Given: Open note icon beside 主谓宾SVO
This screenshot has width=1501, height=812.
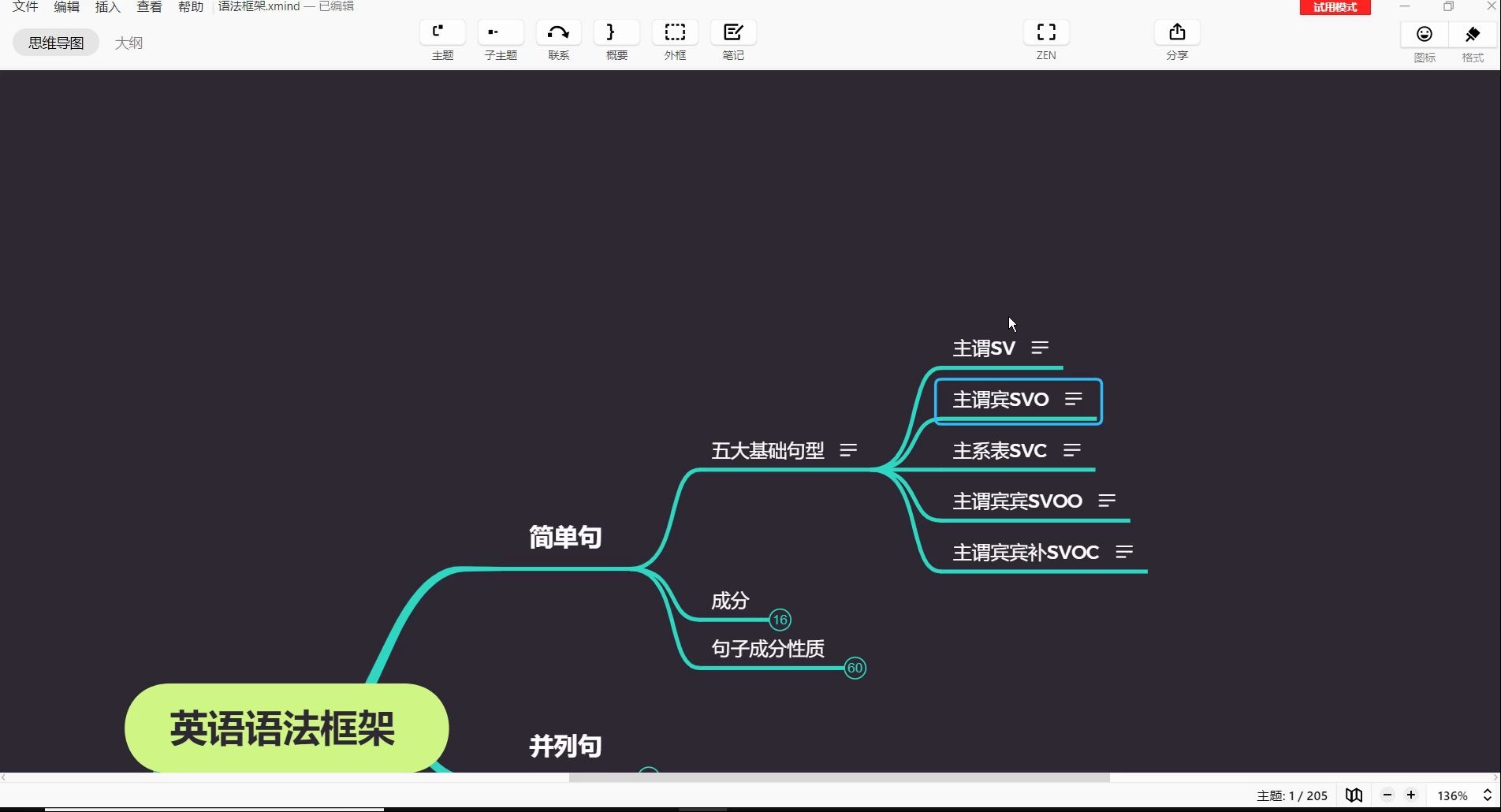Looking at the screenshot, I should [1073, 399].
